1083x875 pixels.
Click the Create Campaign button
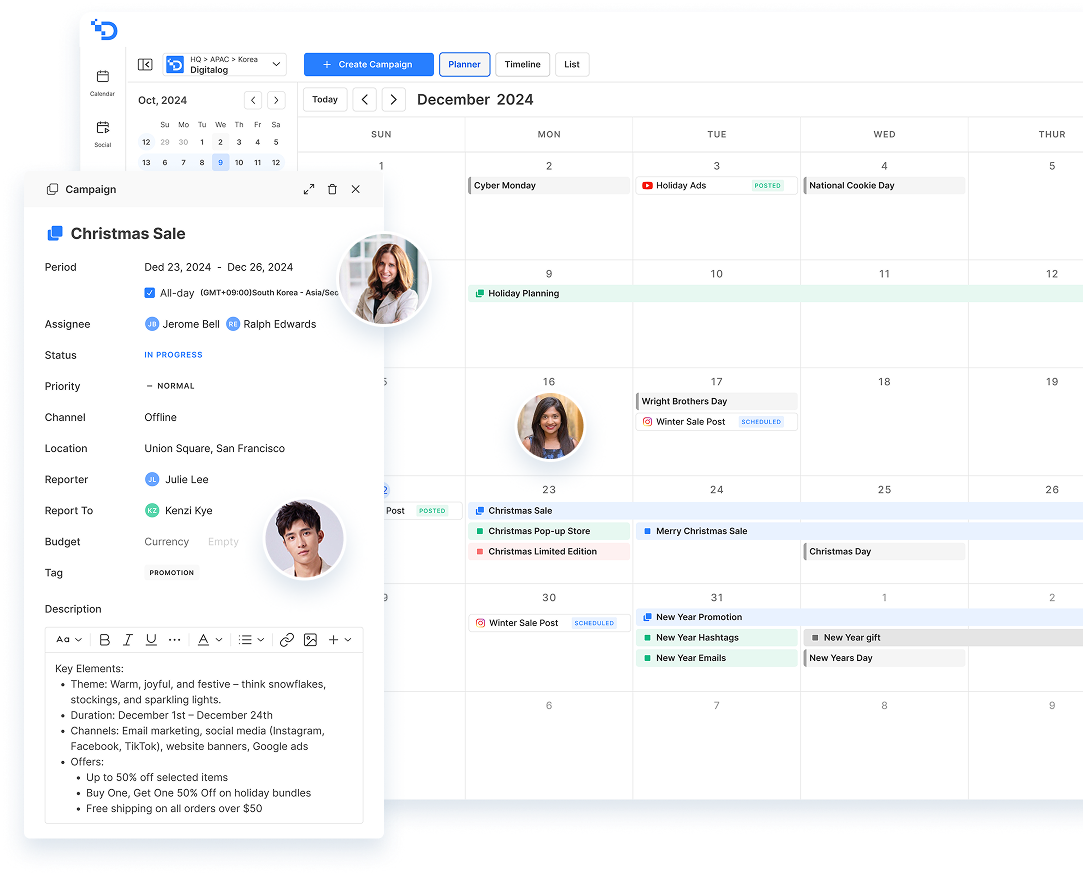(x=368, y=65)
